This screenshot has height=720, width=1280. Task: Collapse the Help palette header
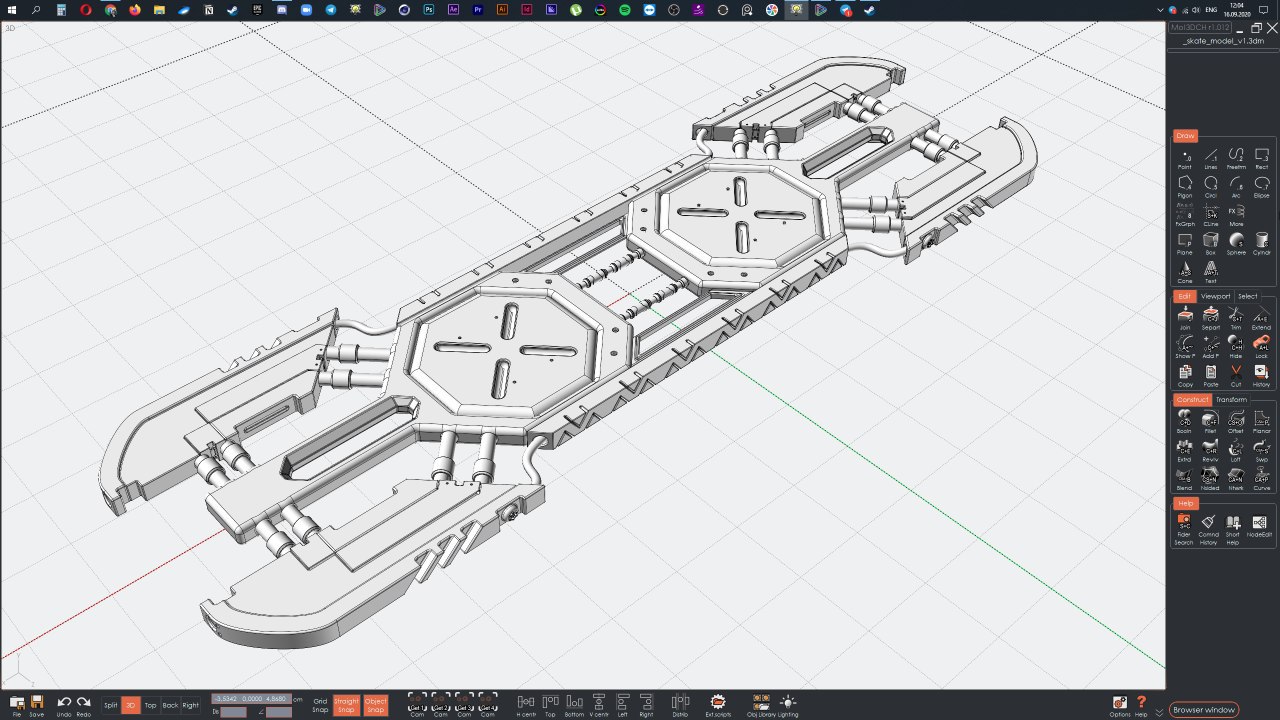tap(1185, 503)
